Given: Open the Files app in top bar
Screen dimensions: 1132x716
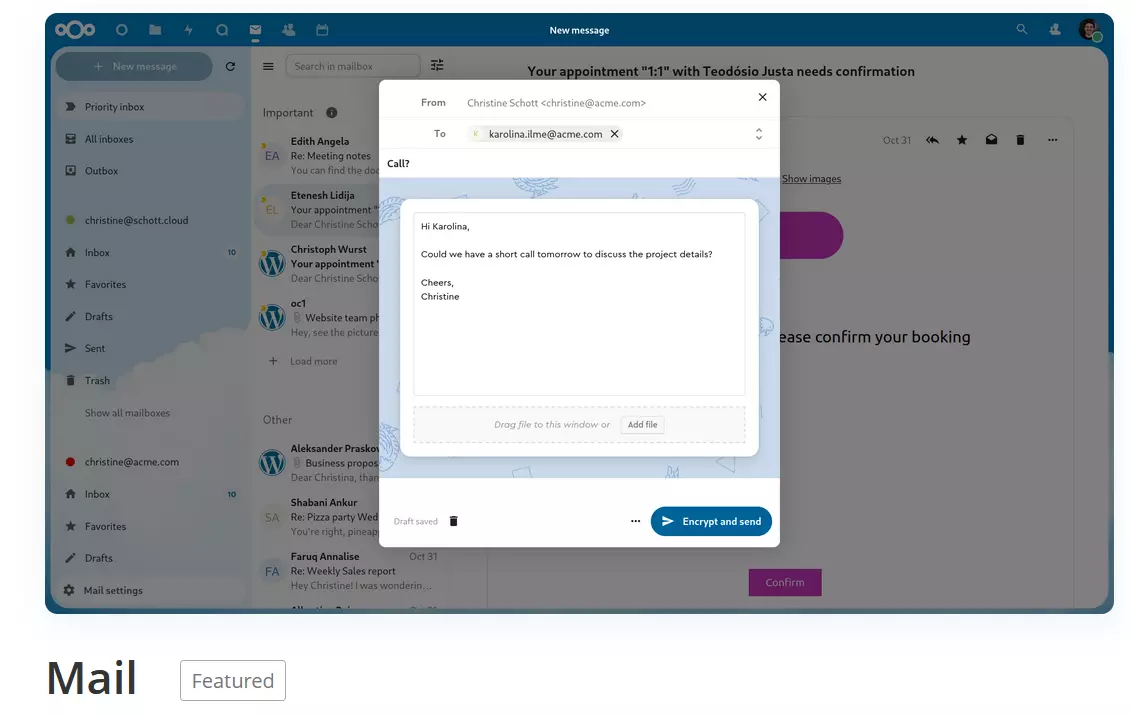Looking at the screenshot, I should point(155,30).
